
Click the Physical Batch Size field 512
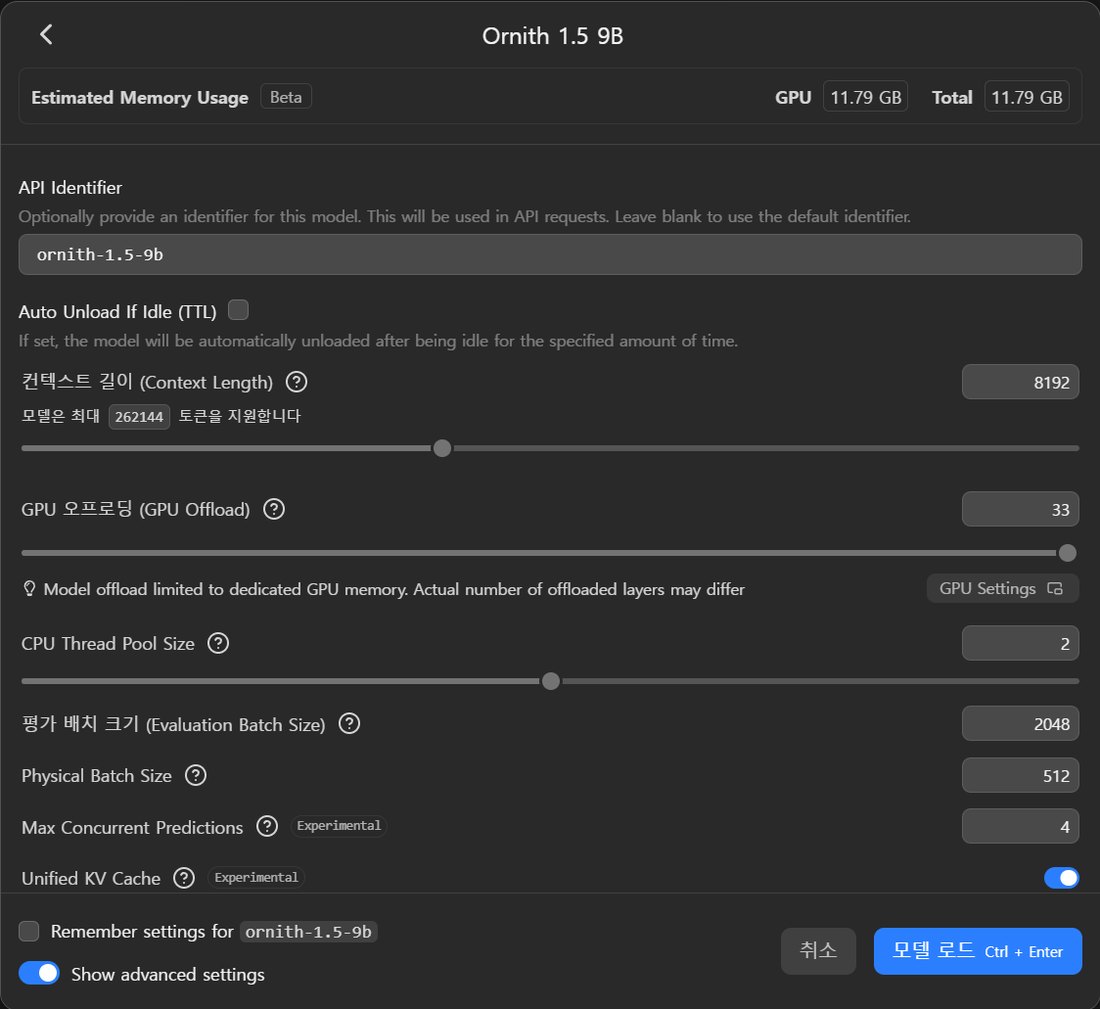pyautogui.click(x=1020, y=775)
